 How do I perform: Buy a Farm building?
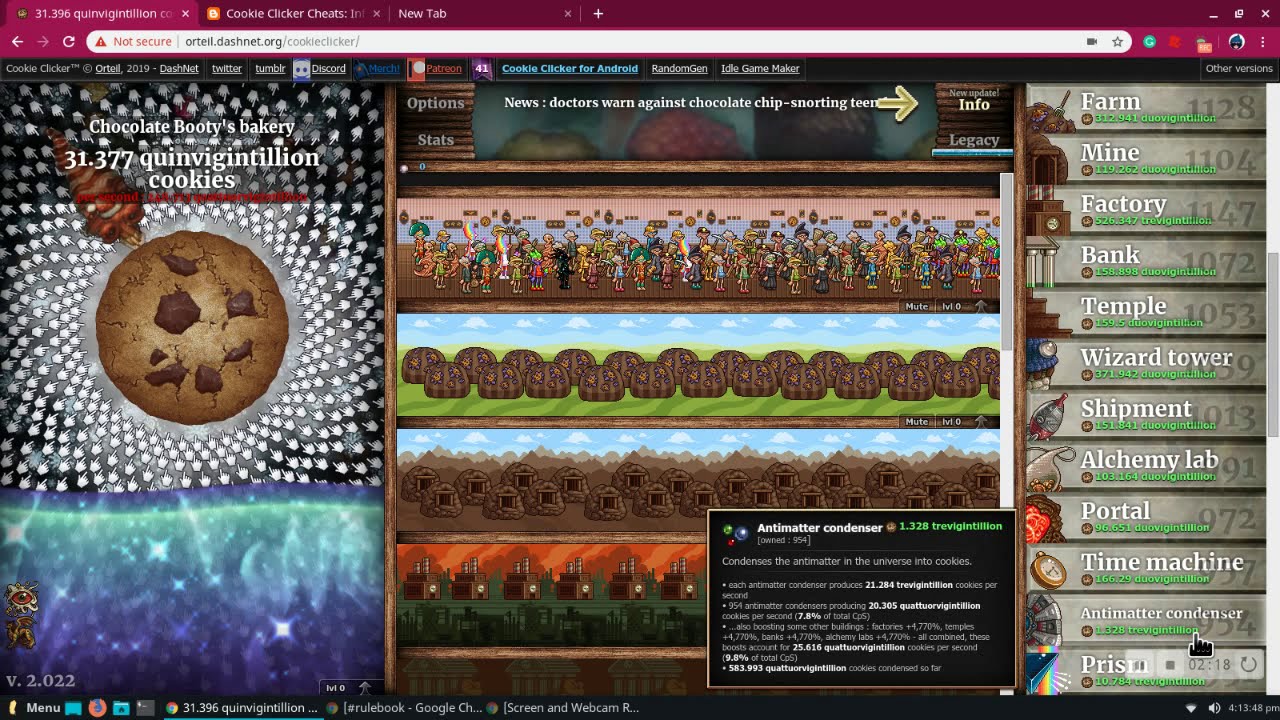(1146, 108)
